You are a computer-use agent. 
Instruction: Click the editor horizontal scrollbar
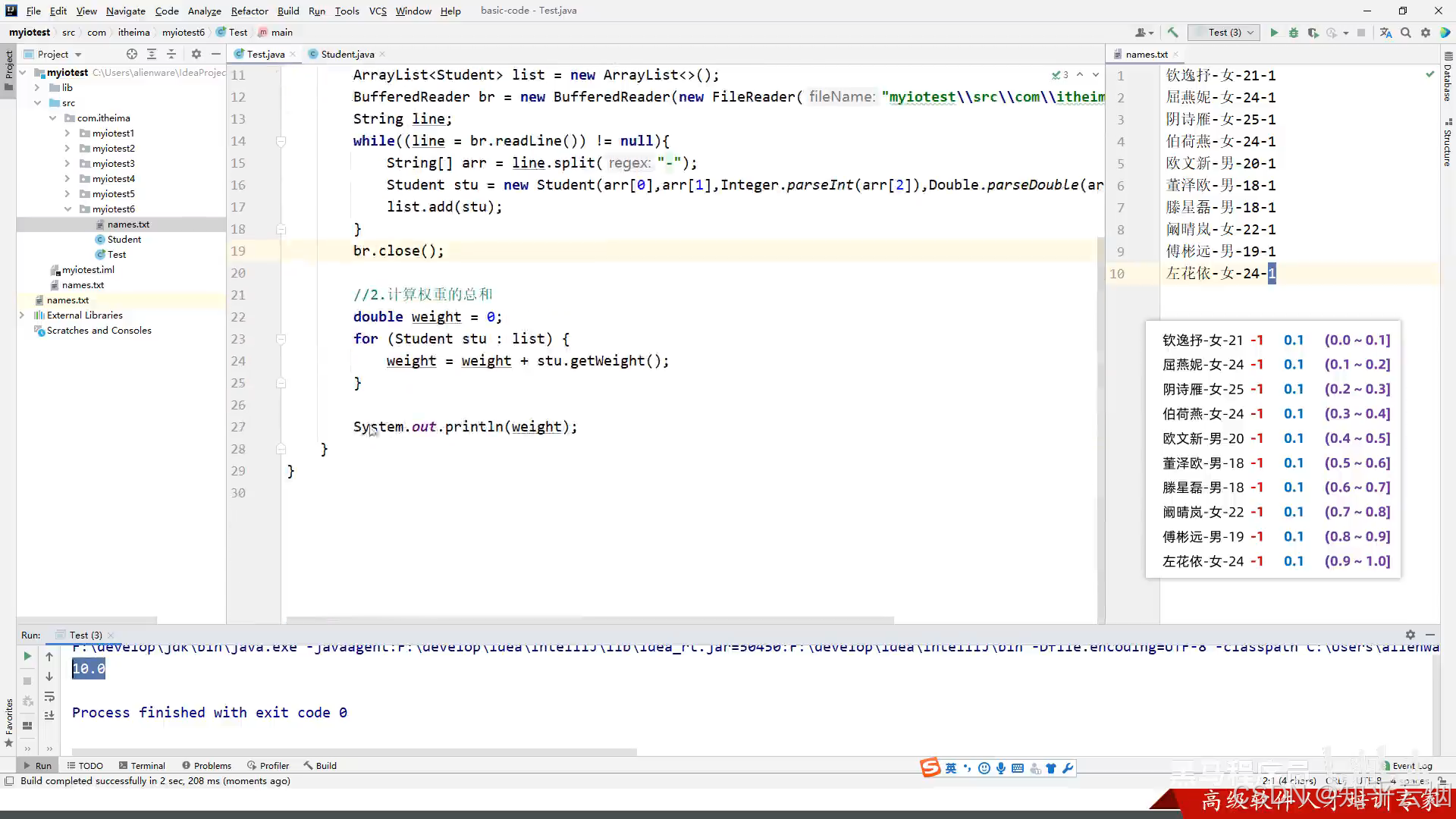590,620
